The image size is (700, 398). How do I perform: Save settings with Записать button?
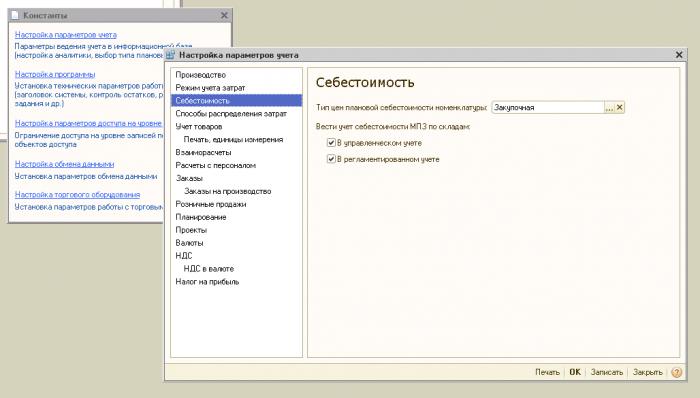pos(607,372)
